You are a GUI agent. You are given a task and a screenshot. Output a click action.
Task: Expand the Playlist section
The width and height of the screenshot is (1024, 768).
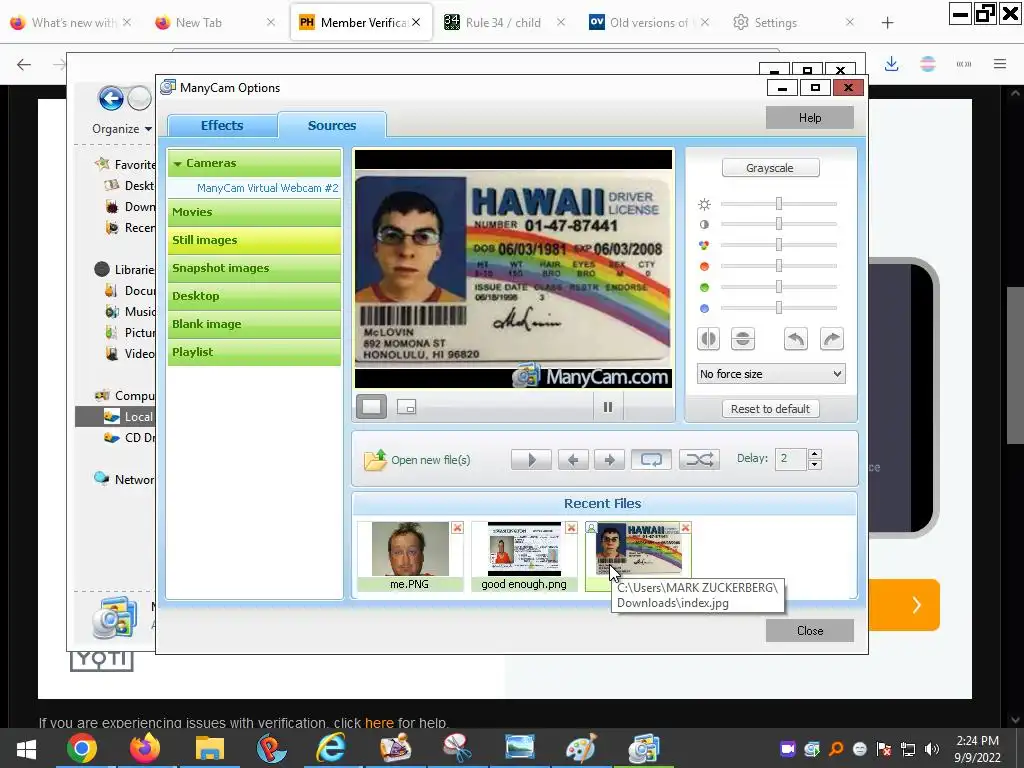254,353
